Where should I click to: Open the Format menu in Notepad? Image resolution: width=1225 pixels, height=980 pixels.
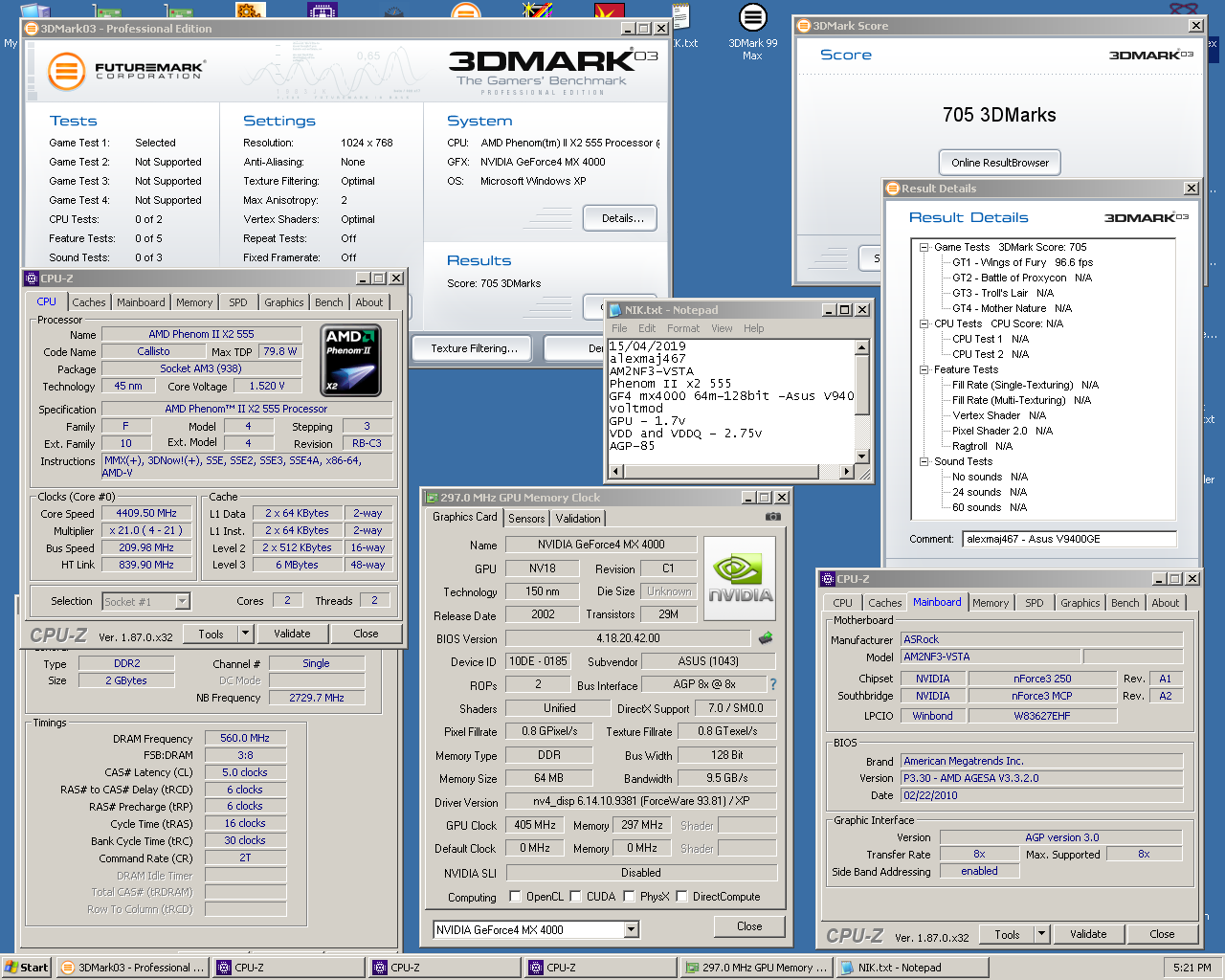pos(683,328)
